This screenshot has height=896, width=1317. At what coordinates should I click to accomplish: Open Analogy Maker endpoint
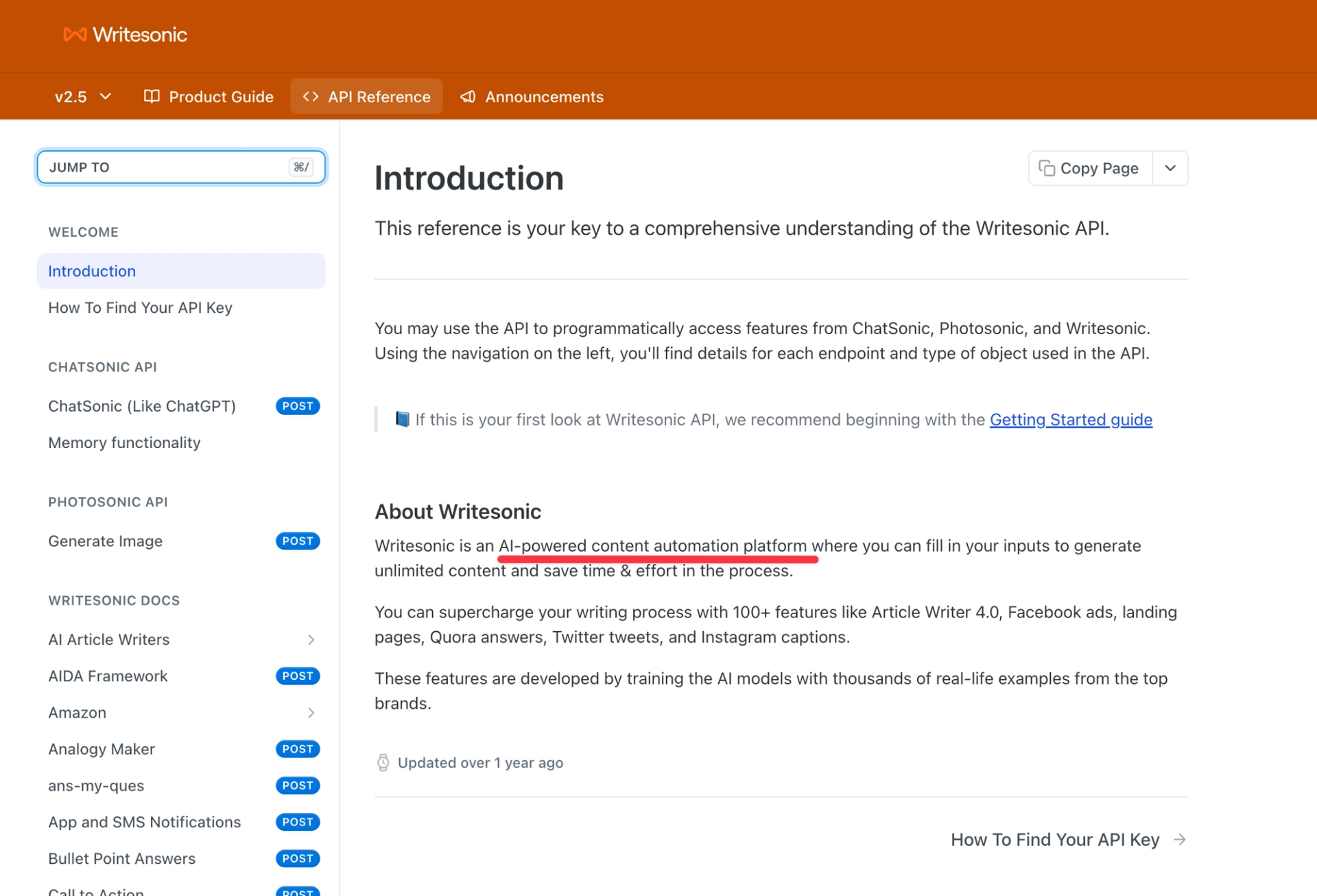[x=181, y=749]
